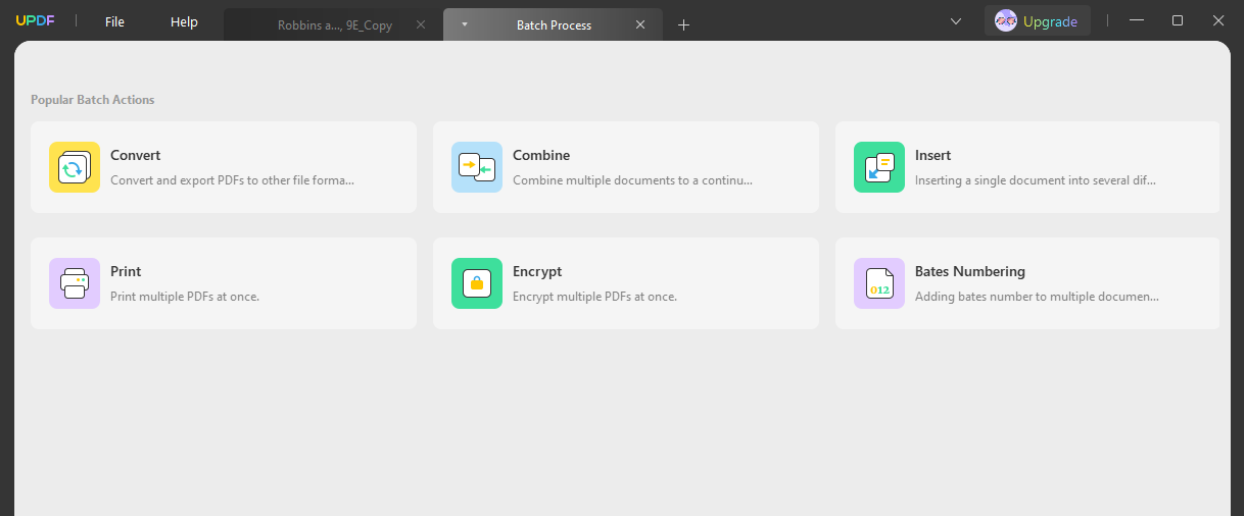Select the Batch Process tab
Viewport: 1244px width, 516px height.
pyautogui.click(x=553, y=25)
